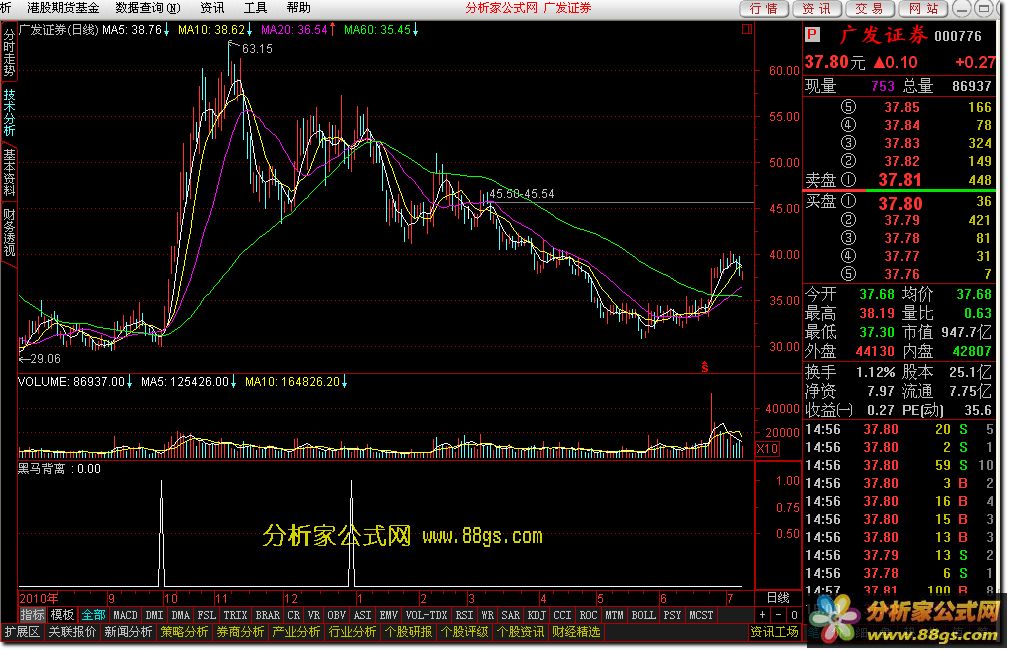Open the 财经精选 bottom tab

tap(576, 632)
